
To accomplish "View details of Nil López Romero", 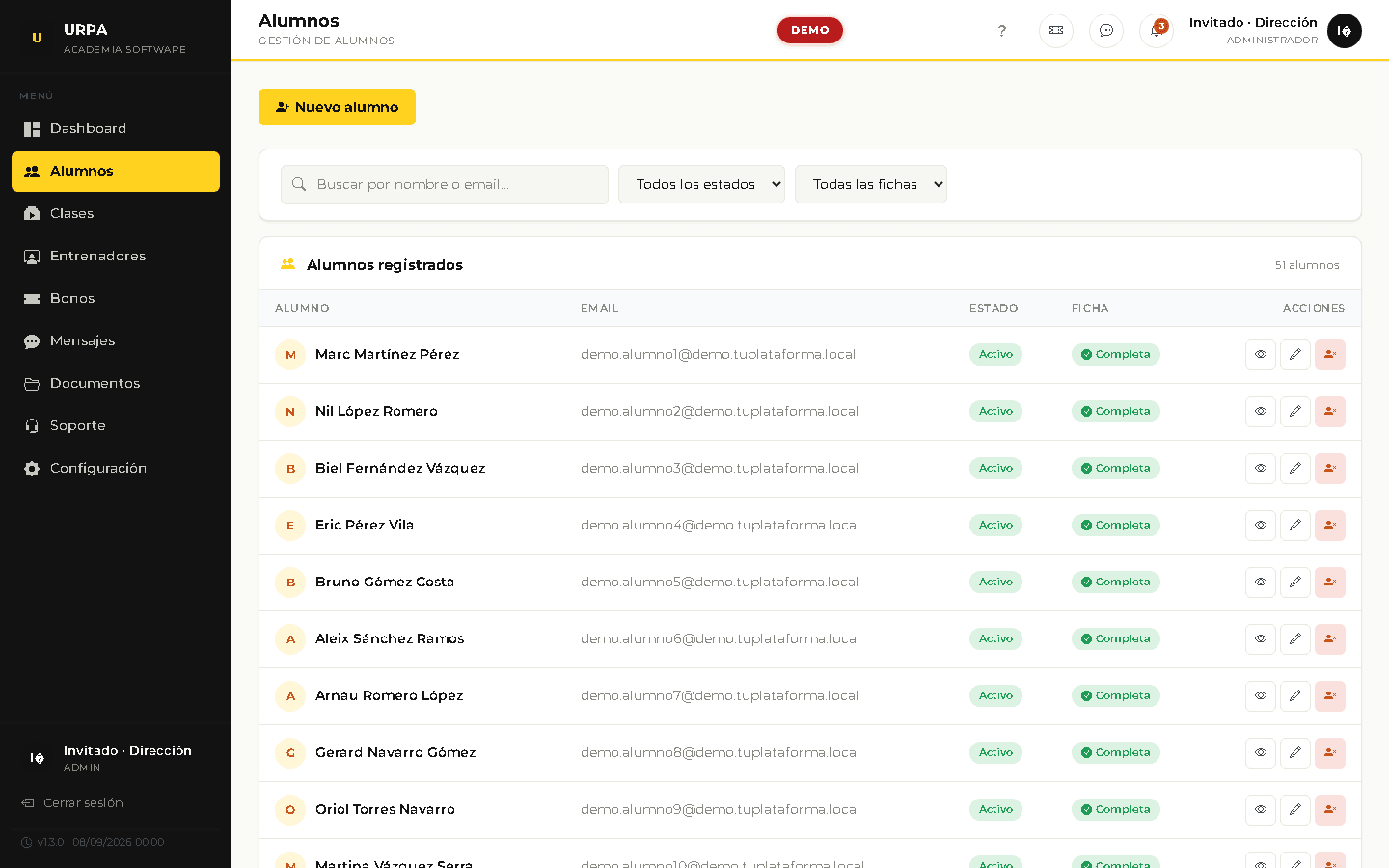I will (1261, 412).
